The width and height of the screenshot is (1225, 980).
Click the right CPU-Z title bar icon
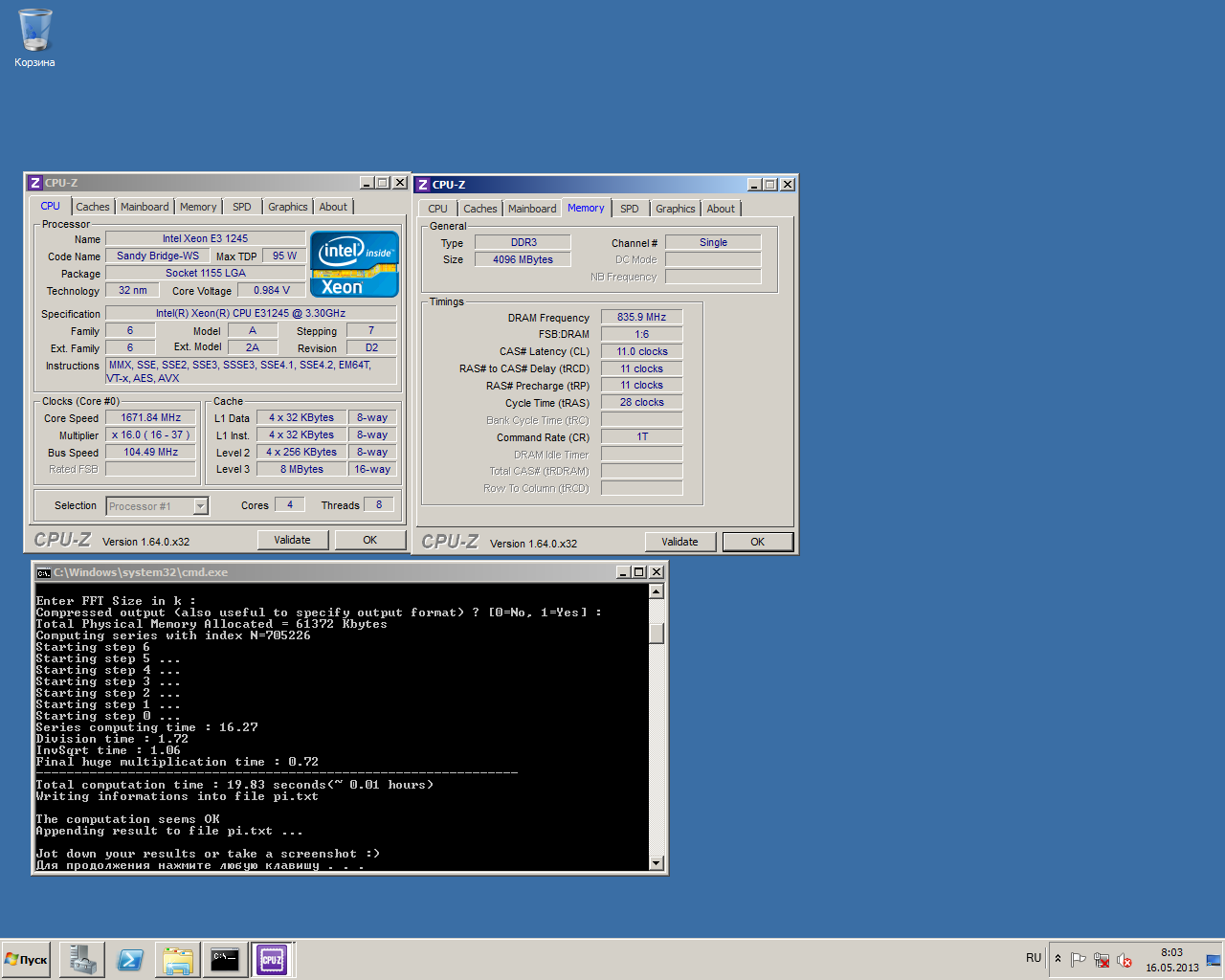[x=423, y=185]
